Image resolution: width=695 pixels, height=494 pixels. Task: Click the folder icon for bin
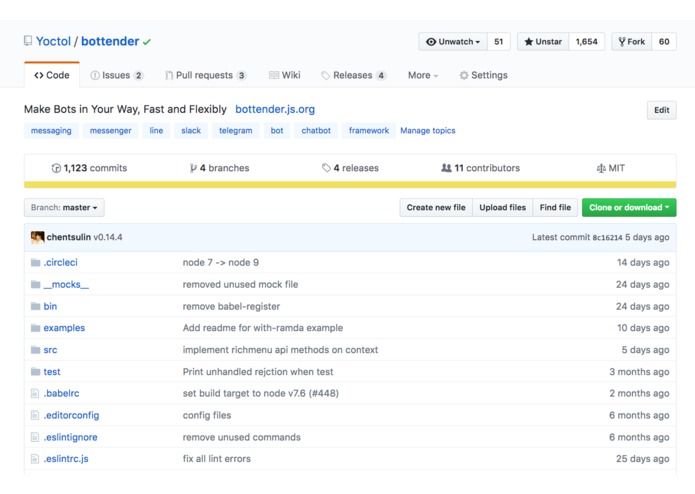(x=35, y=306)
